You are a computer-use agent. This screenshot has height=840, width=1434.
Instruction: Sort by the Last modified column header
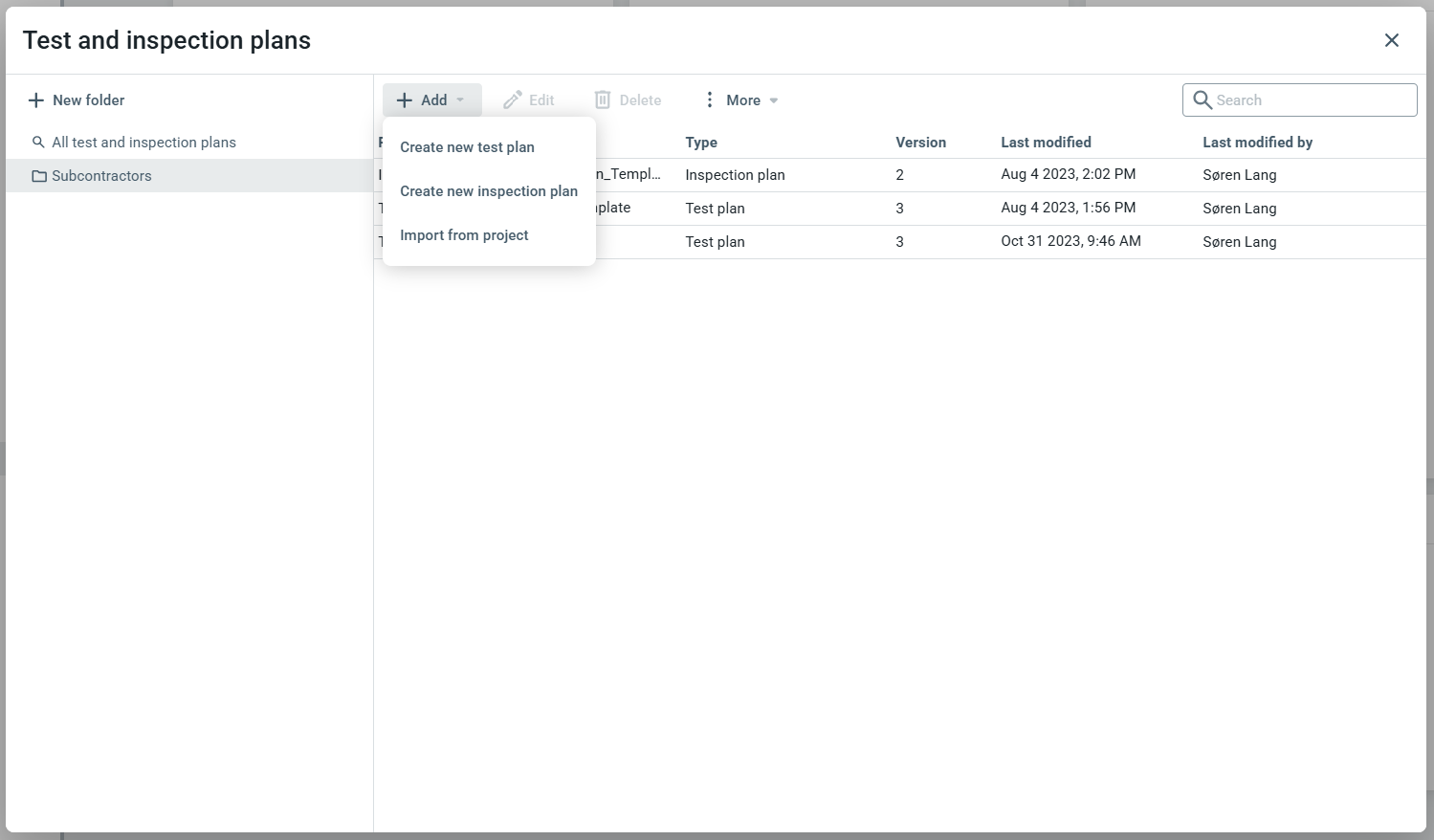[x=1046, y=143]
